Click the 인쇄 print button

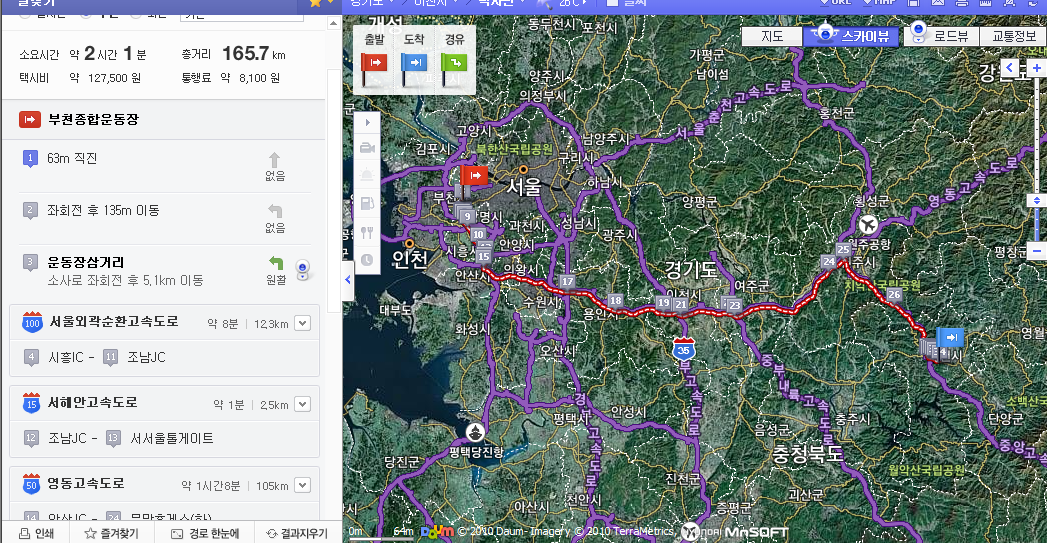pyautogui.click(x=37, y=533)
